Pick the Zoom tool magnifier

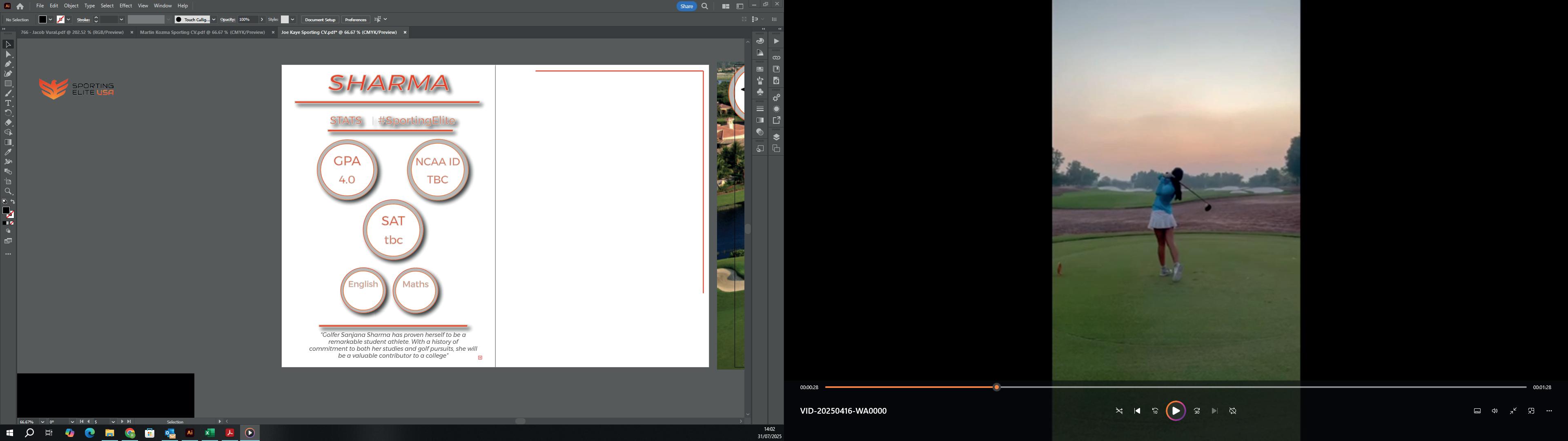click(8, 191)
